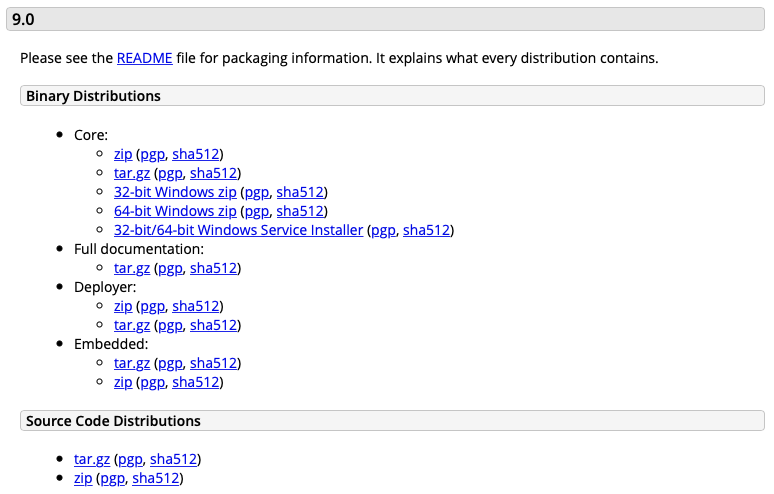Download the Core tar.gz distribution
Screen dimensions: 774x494
point(132,173)
